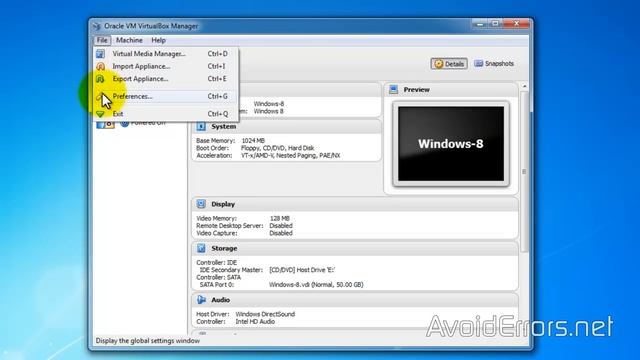Image resolution: width=640 pixels, height=360 pixels.
Task: Select 'Floppy, CD/DVD, Hard Disk' boot order
Action: click(278, 148)
